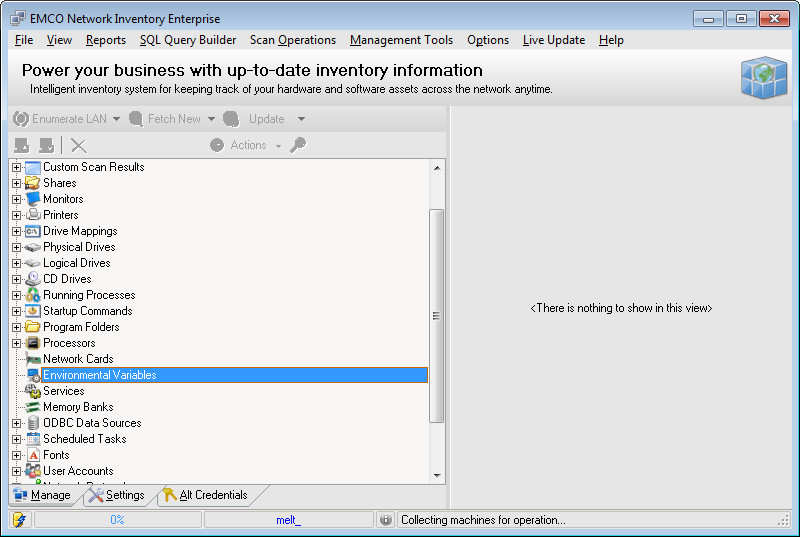The image size is (800, 537).
Task: Switch to the Alt Credentials tab
Action: (206, 495)
